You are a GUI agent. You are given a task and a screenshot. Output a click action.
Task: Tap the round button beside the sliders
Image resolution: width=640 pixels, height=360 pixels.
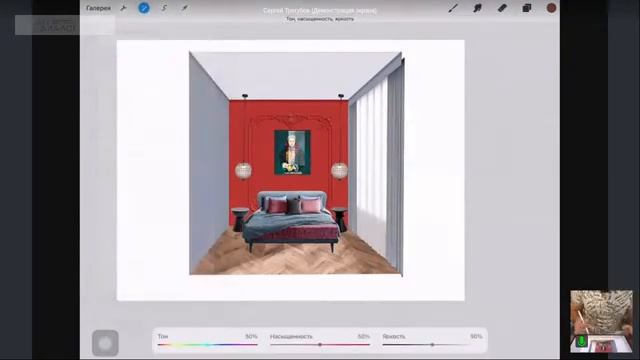click(105, 343)
